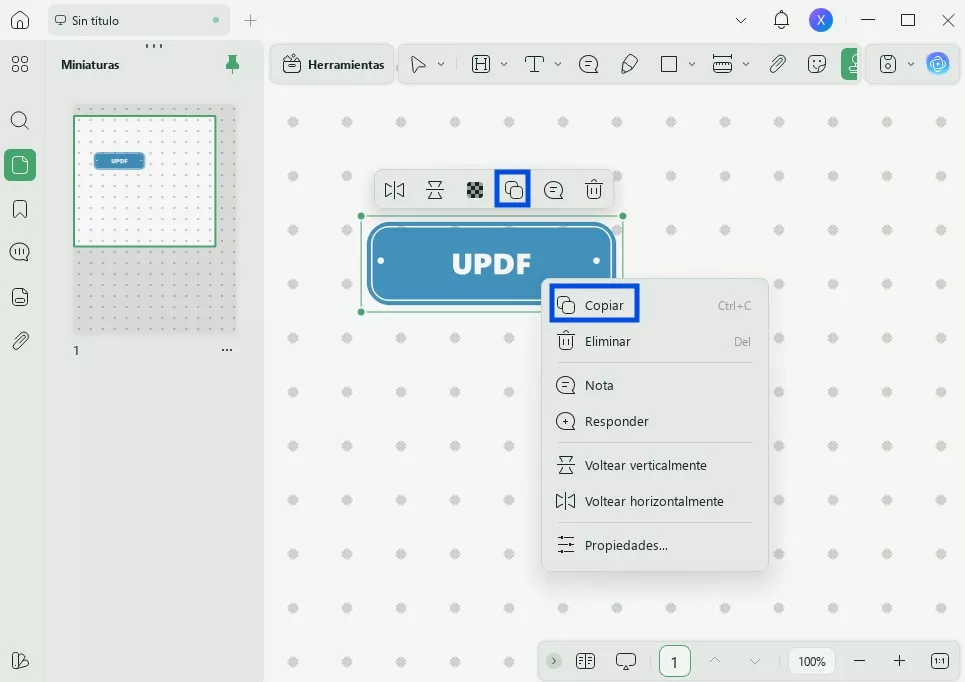Image resolution: width=965 pixels, height=682 pixels.
Task: Click the page number field
Action: click(x=675, y=662)
